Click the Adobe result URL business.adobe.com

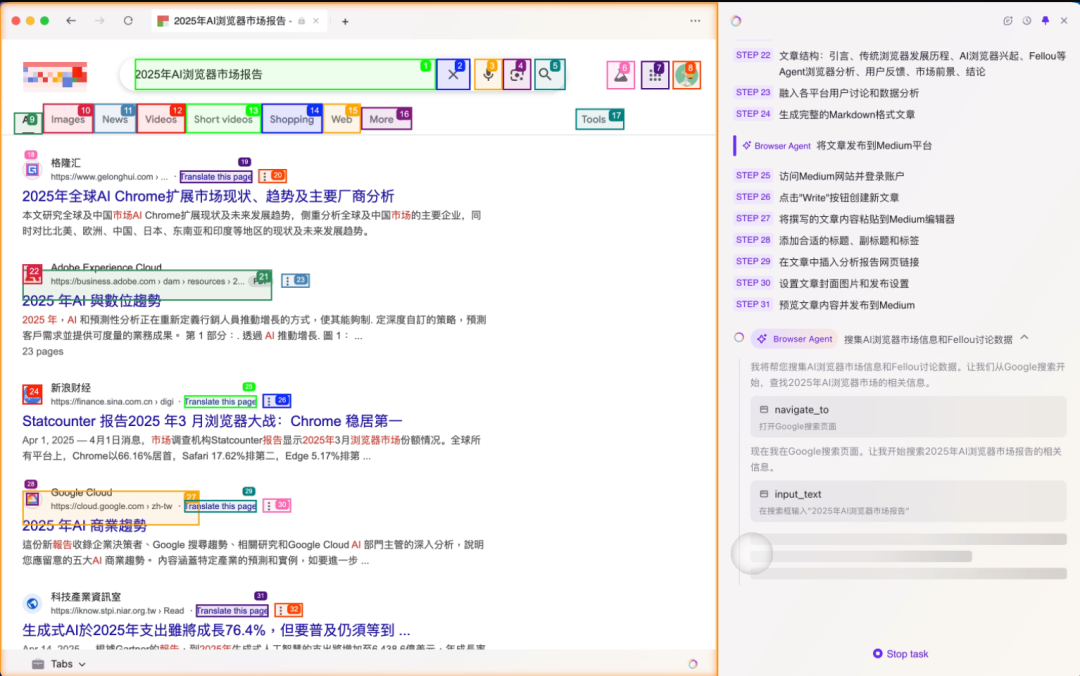(x=147, y=281)
